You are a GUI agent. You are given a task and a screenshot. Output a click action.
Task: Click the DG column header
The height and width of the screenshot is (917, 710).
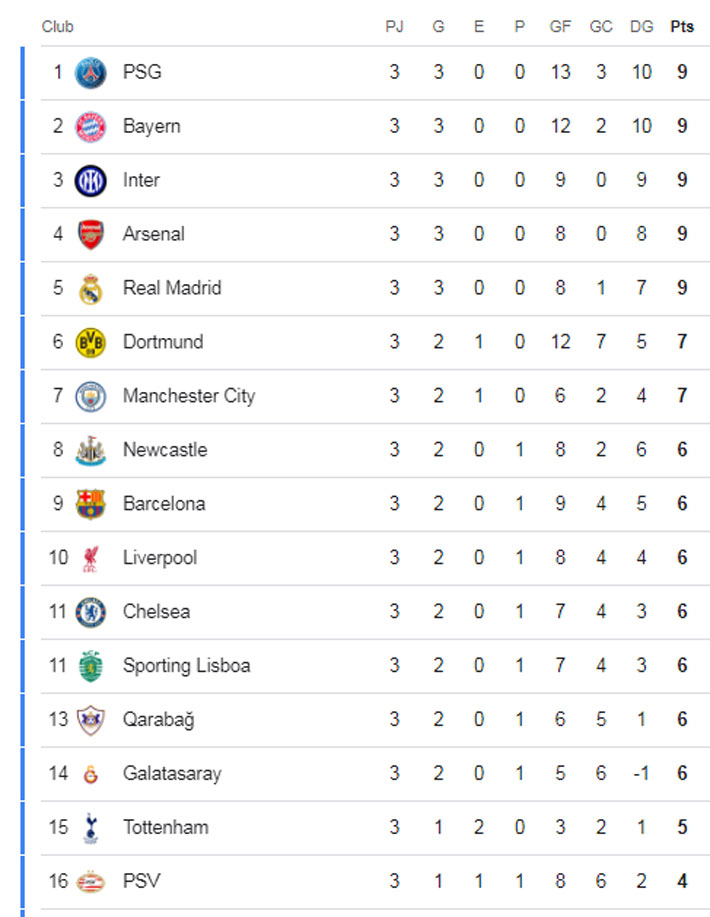click(x=641, y=27)
